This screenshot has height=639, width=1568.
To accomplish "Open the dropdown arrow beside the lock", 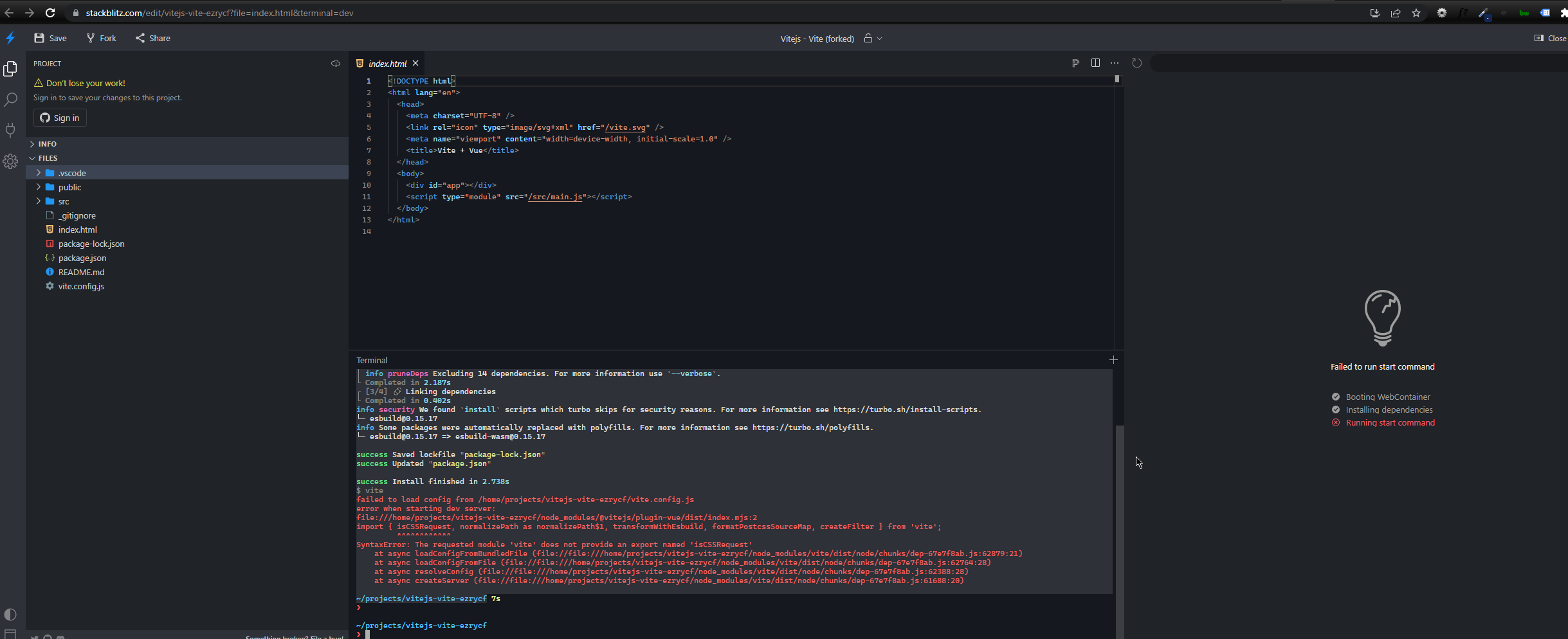I will [879, 39].
